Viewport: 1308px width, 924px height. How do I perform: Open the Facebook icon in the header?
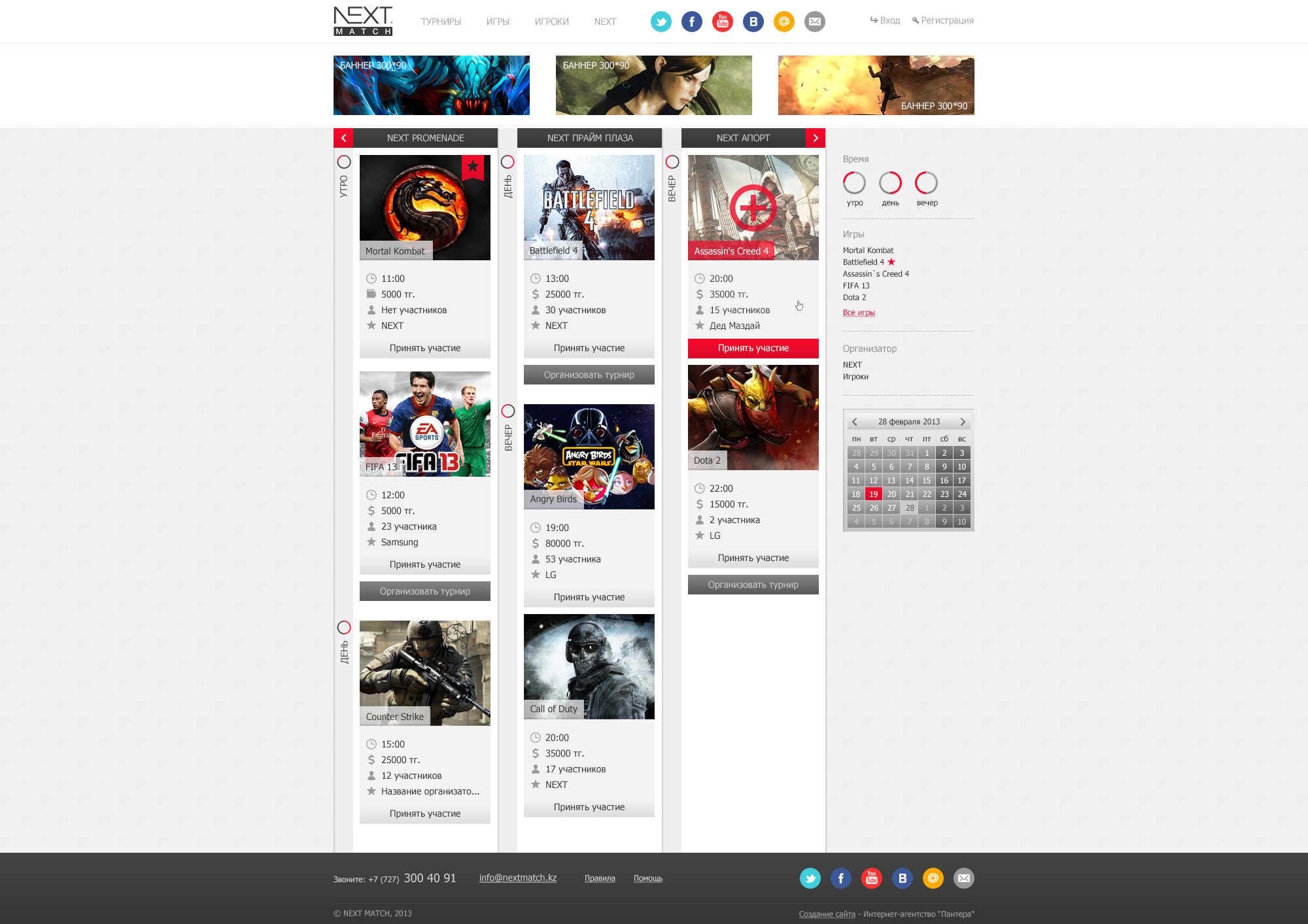[691, 22]
